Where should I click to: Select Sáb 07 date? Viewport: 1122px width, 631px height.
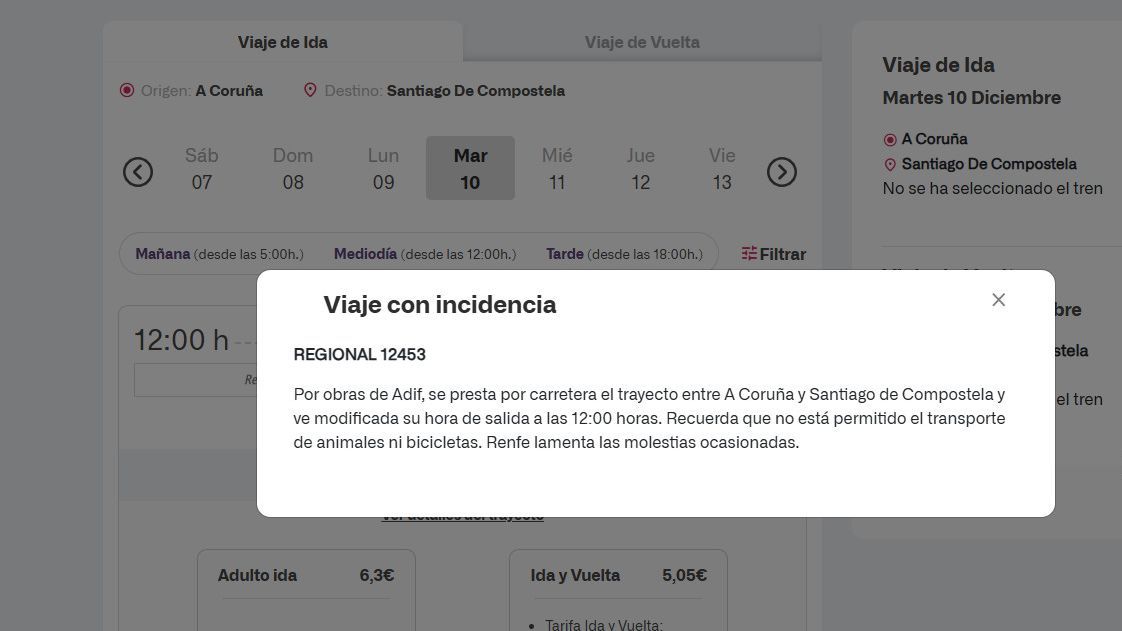(x=202, y=169)
